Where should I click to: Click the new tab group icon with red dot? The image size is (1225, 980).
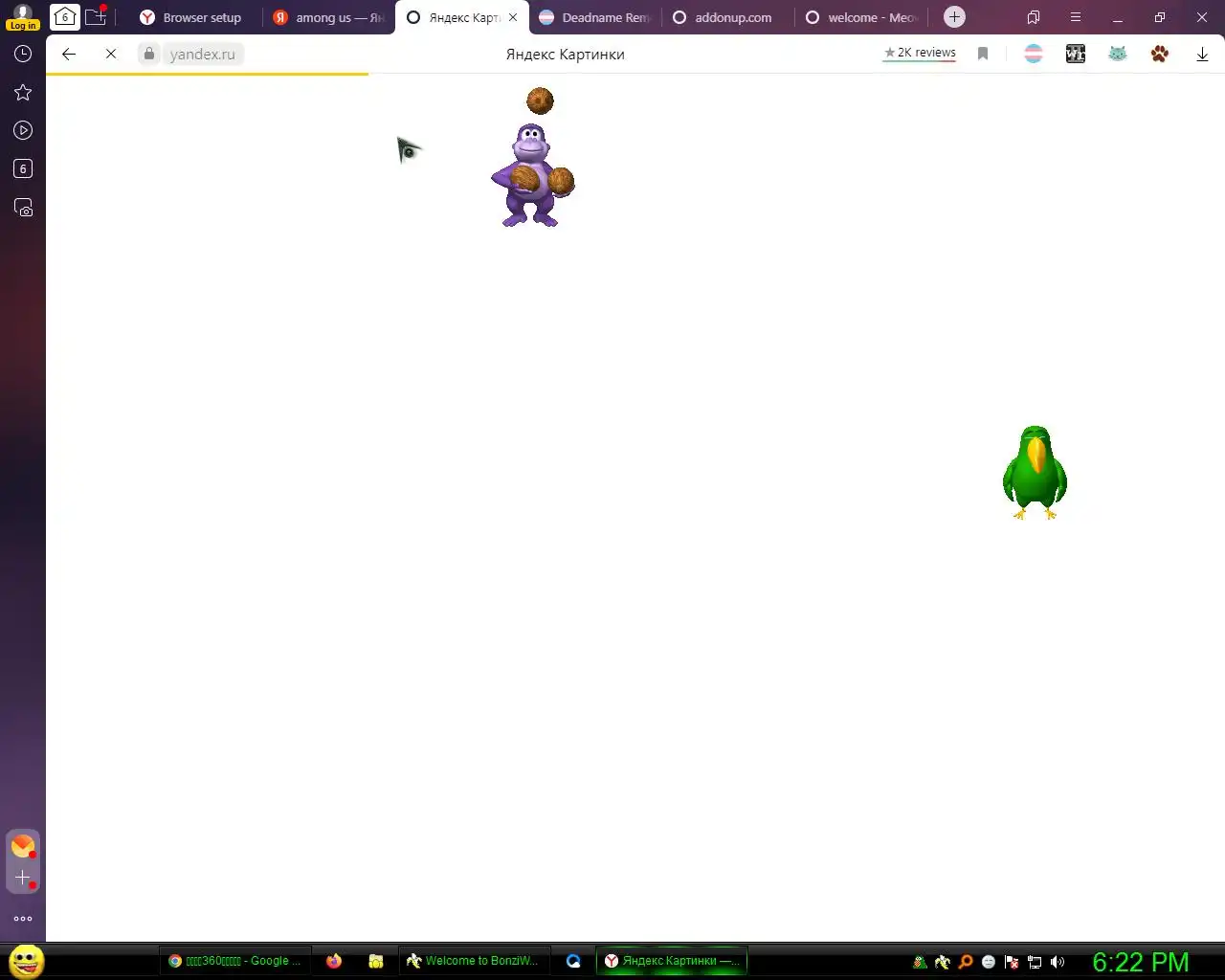pyautogui.click(x=96, y=16)
